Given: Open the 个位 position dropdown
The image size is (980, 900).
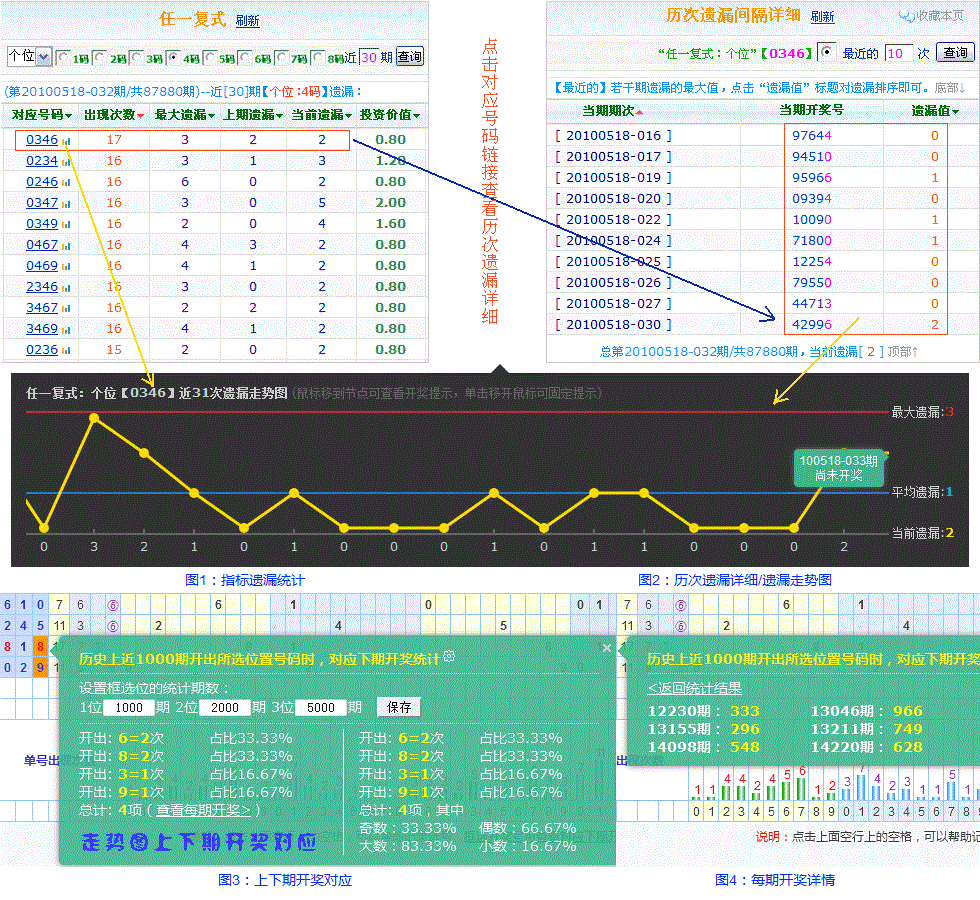Looking at the screenshot, I should pos(29,57).
